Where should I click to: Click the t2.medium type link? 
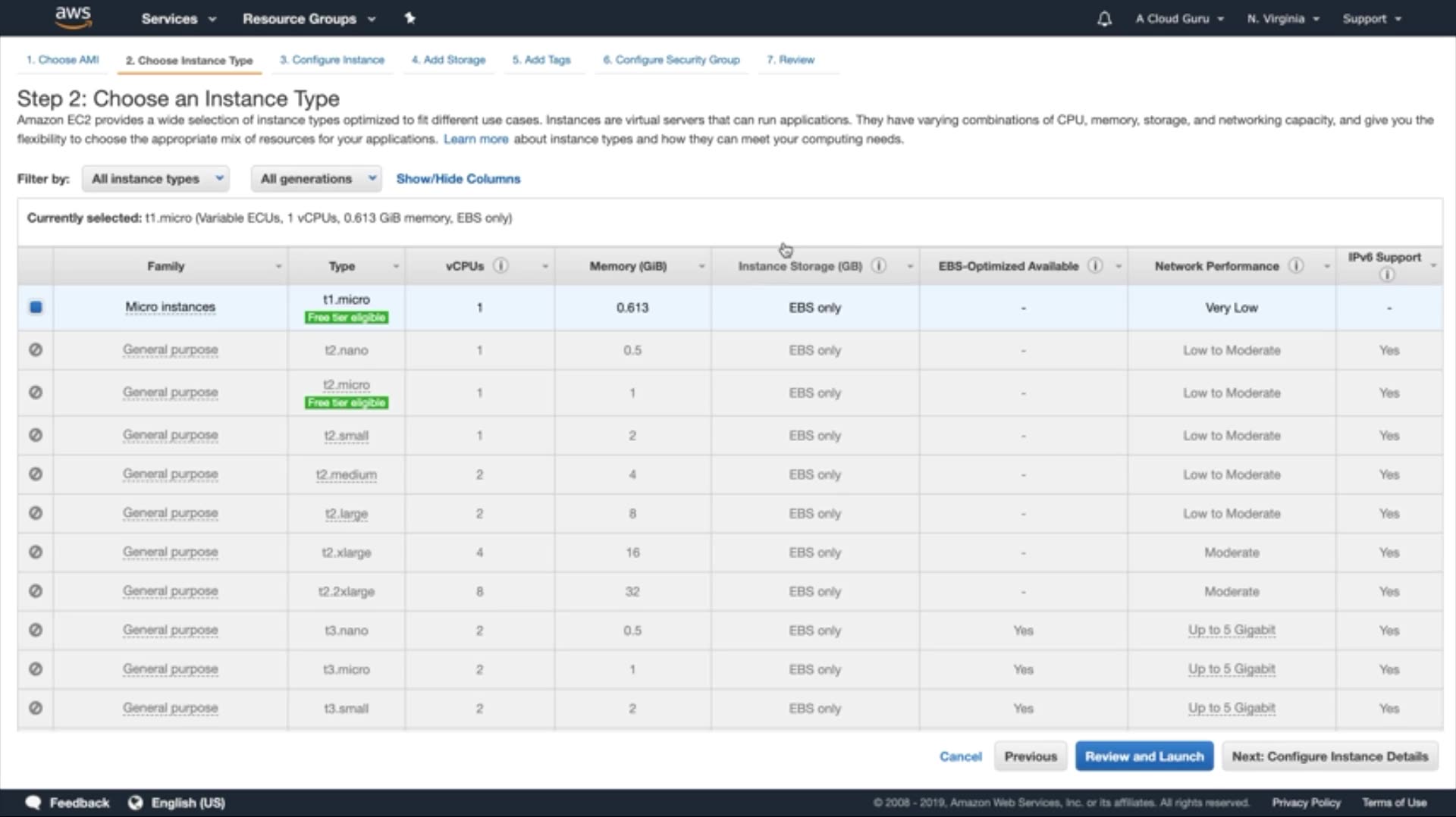point(347,474)
